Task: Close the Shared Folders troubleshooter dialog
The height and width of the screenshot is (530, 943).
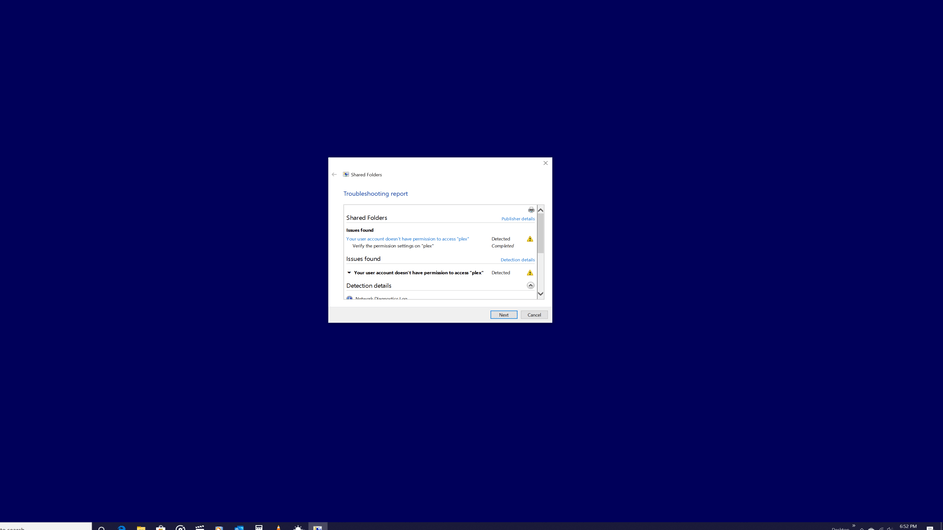Action: (545, 163)
